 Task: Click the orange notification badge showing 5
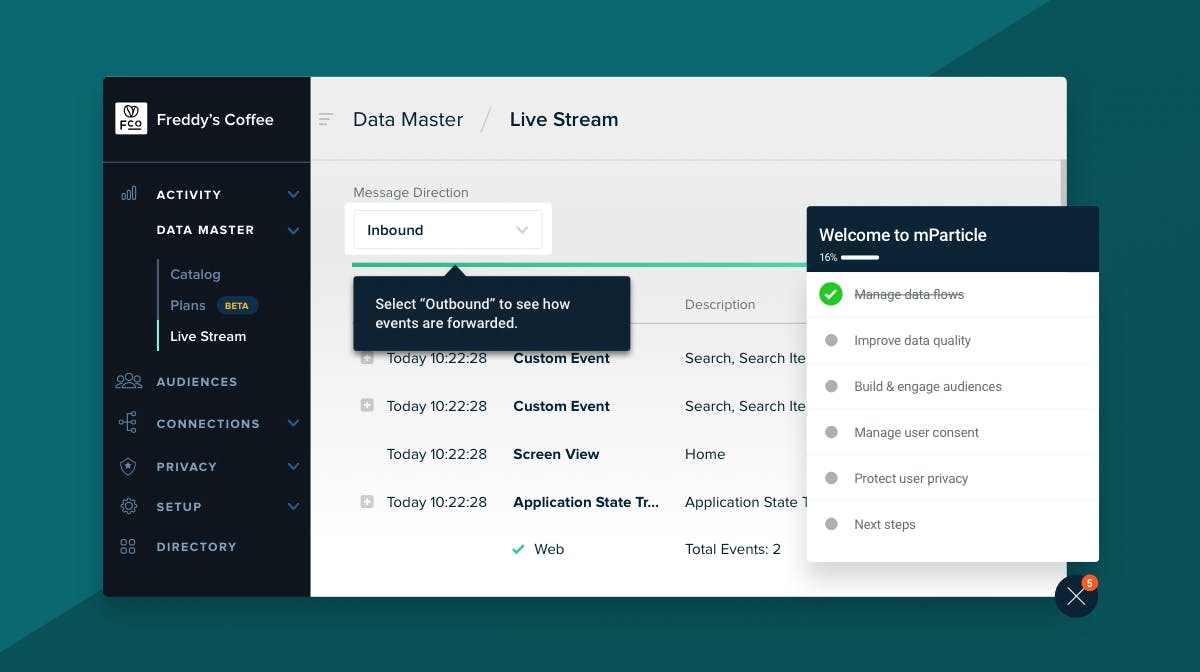click(1089, 582)
